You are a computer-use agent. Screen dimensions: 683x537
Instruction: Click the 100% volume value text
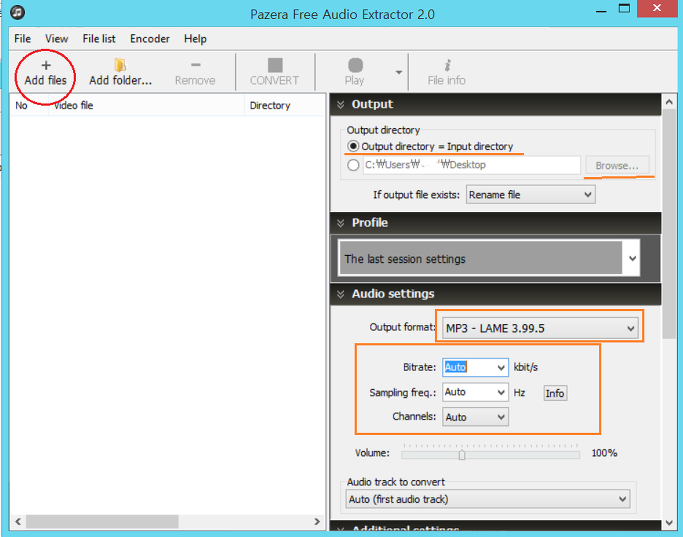click(x=604, y=453)
